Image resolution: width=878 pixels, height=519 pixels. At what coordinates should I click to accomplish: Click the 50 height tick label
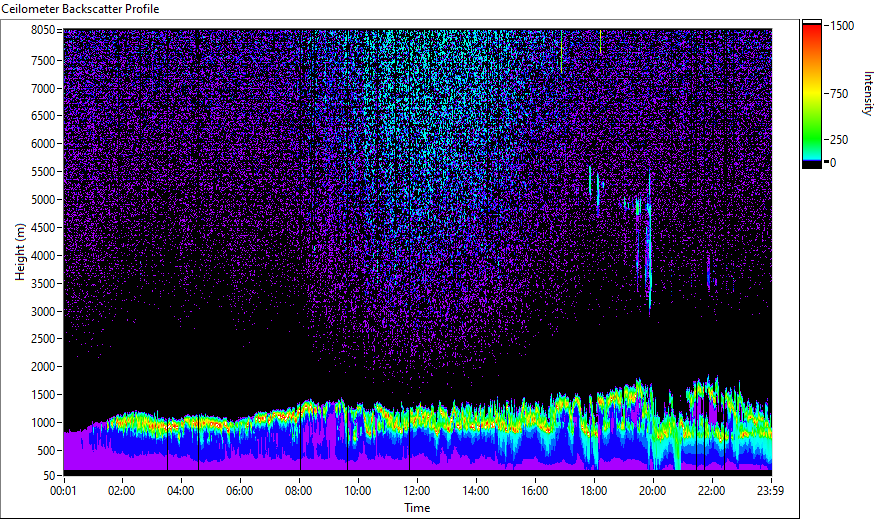click(49, 476)
